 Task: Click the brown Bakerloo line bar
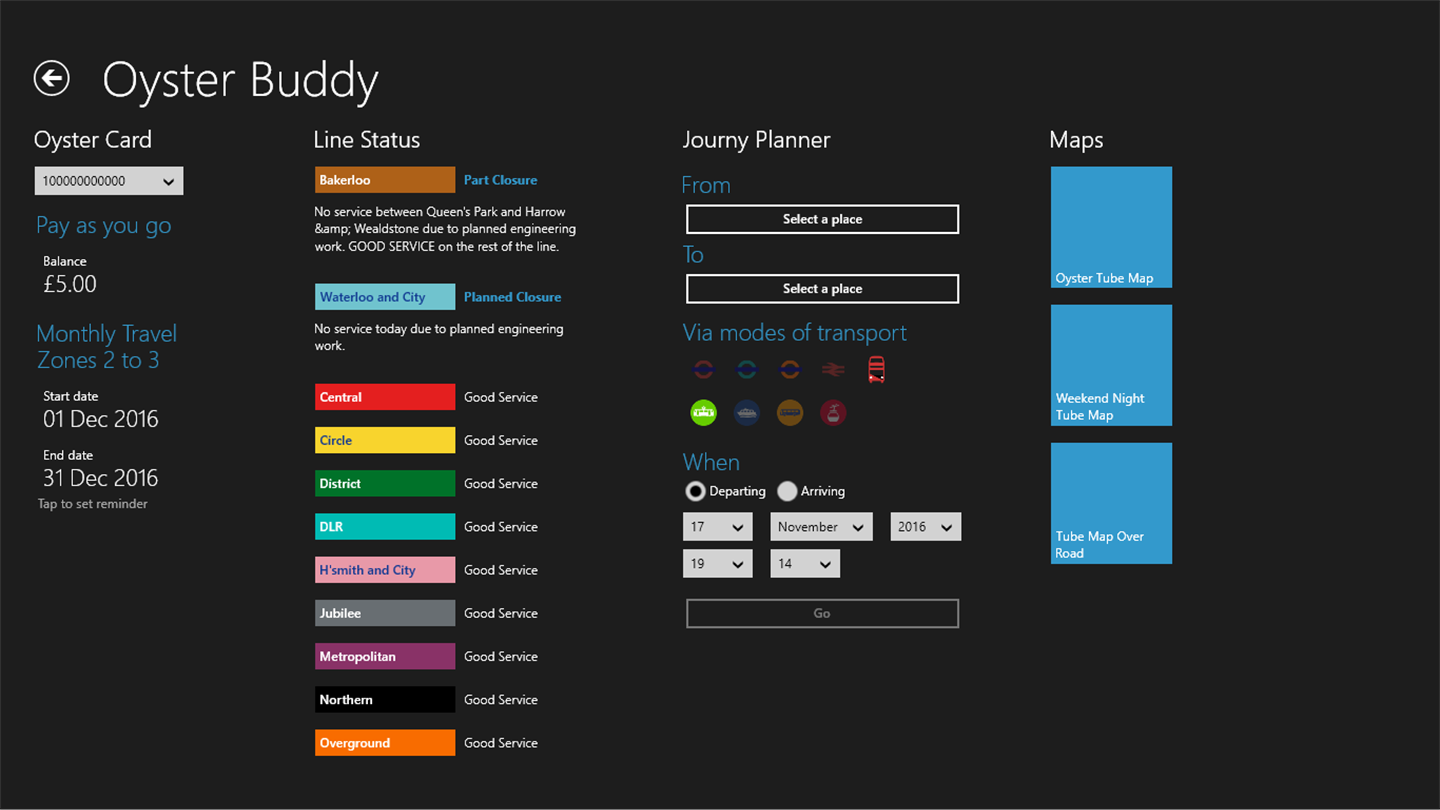point(385,180)
